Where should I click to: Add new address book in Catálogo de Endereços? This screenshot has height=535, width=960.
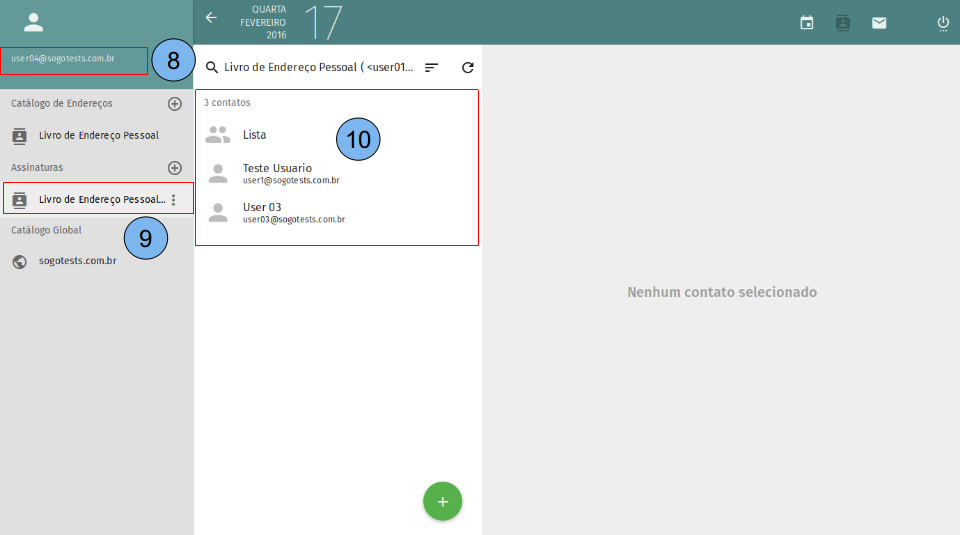click(175, 104)
